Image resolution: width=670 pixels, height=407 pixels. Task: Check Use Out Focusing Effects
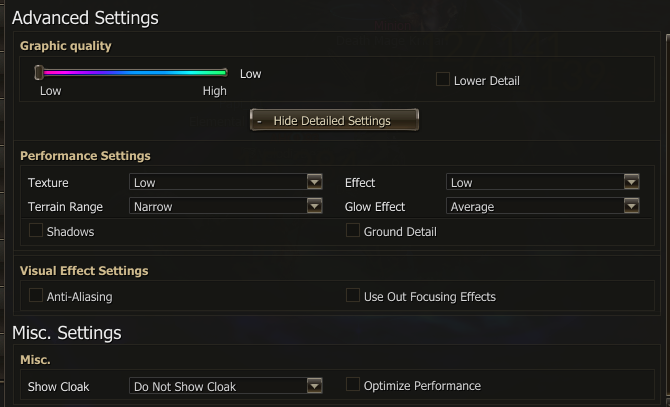[353, 296]
